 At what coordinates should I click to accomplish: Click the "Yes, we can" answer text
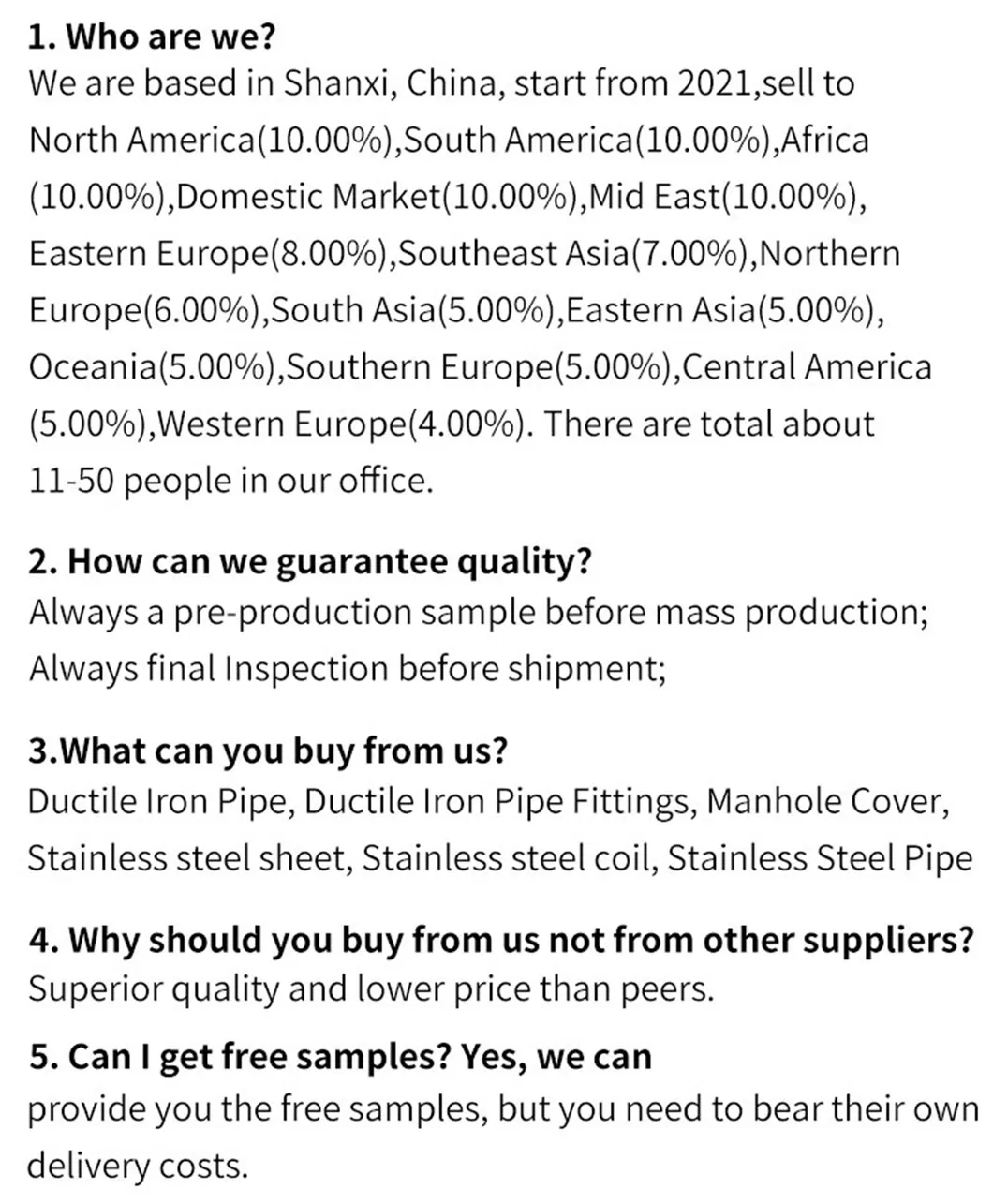pos(556,1057)
